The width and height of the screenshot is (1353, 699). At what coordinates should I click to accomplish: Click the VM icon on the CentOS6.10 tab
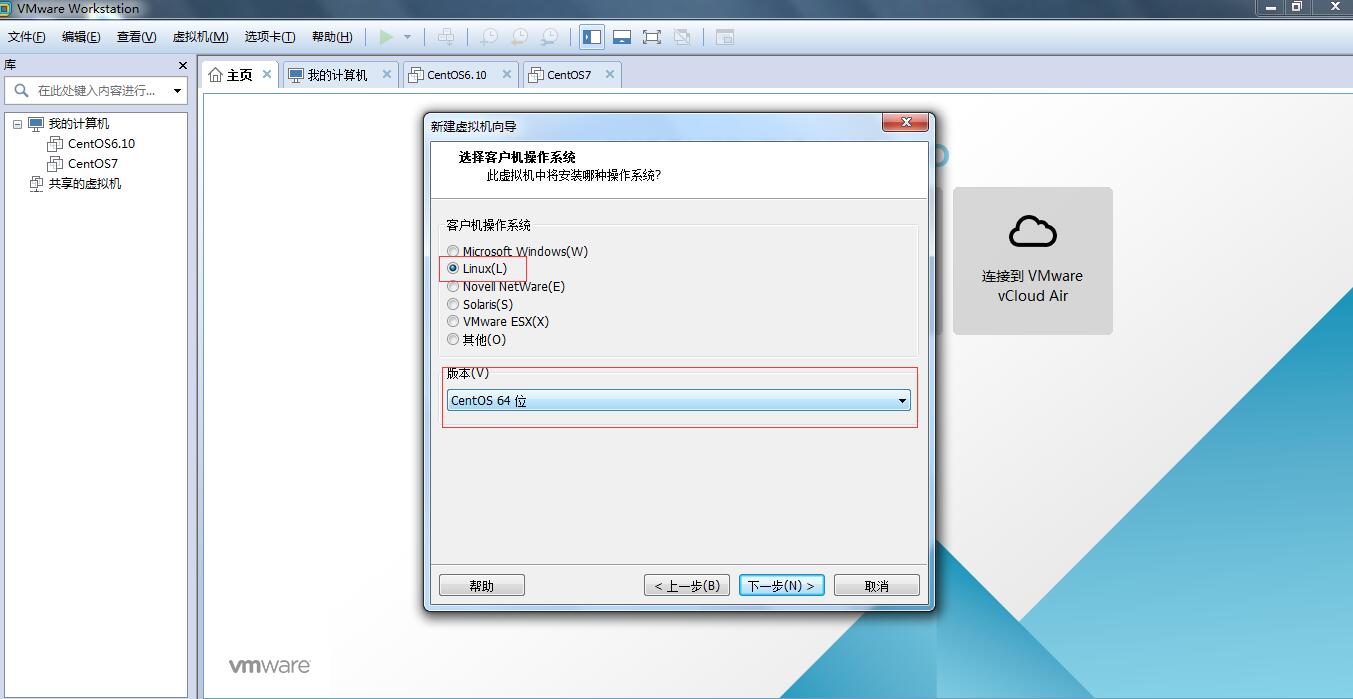coord(416,75)
